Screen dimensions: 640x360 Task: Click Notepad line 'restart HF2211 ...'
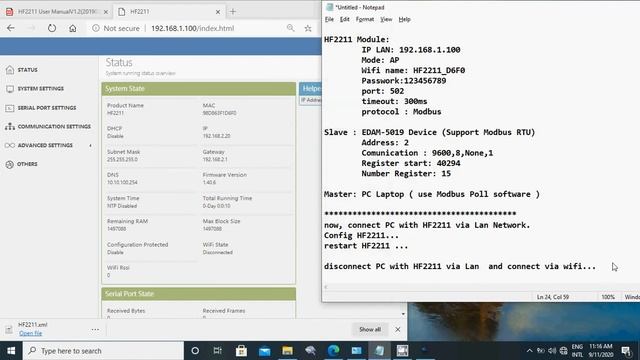tap(366, 246)
